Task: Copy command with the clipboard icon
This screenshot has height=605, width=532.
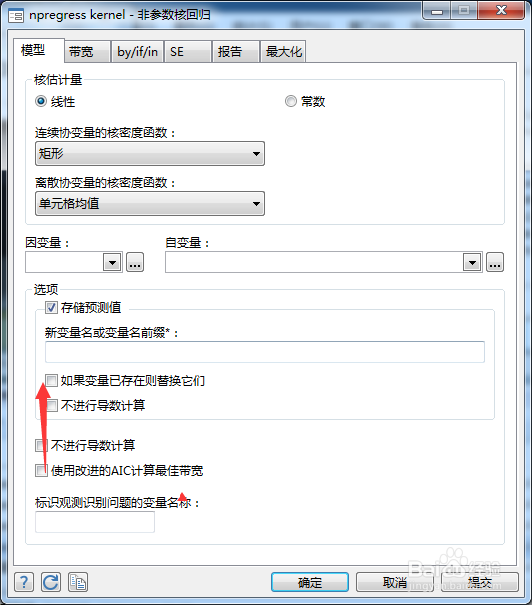Action: point(78,582)
